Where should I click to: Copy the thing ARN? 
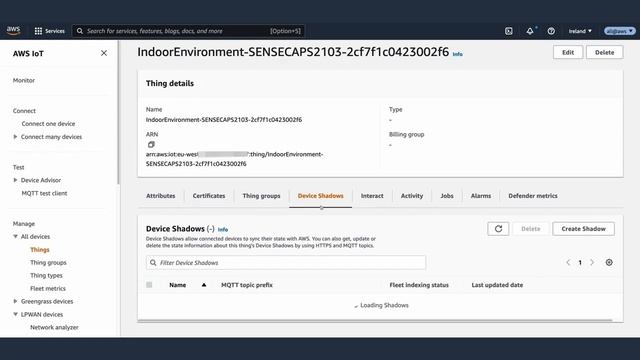click(151, 144)
